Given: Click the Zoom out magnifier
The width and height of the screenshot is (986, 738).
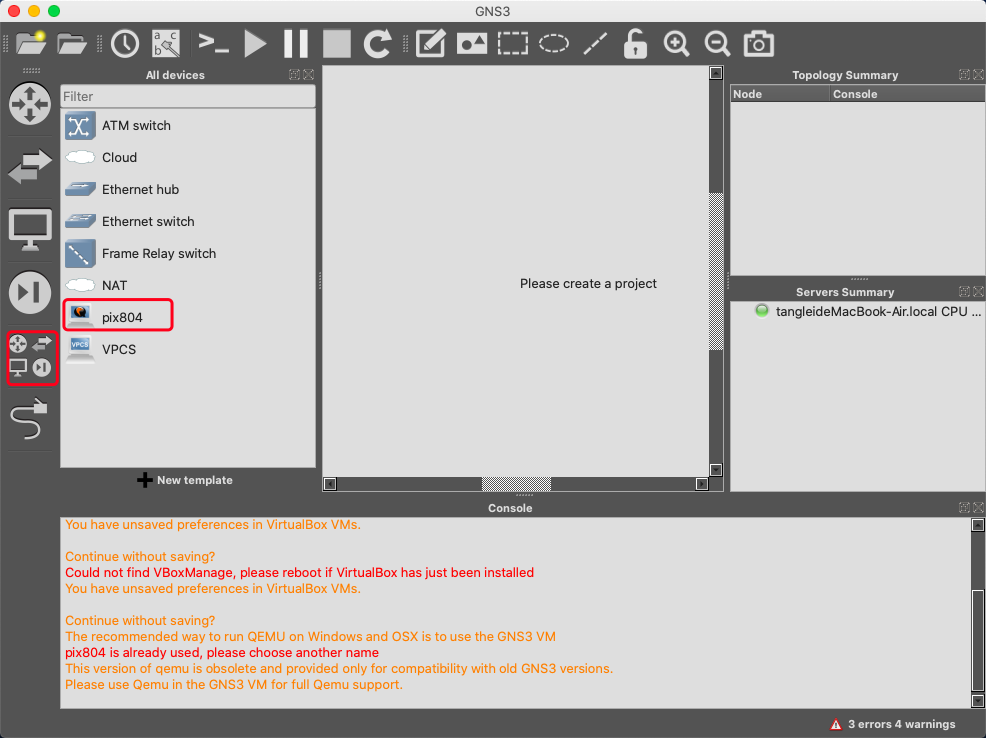Looking at the screenshot, I should coord(717,44).
